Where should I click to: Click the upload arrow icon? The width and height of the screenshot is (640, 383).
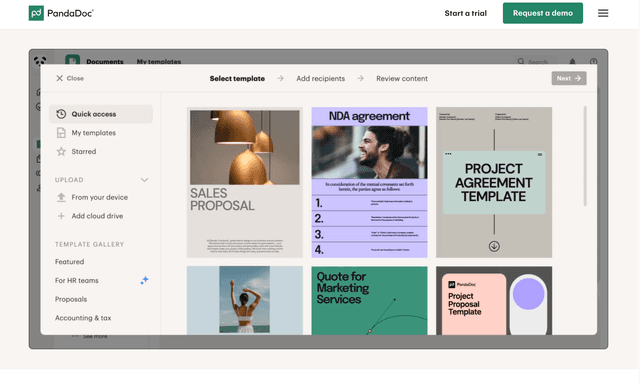point(61,197)
